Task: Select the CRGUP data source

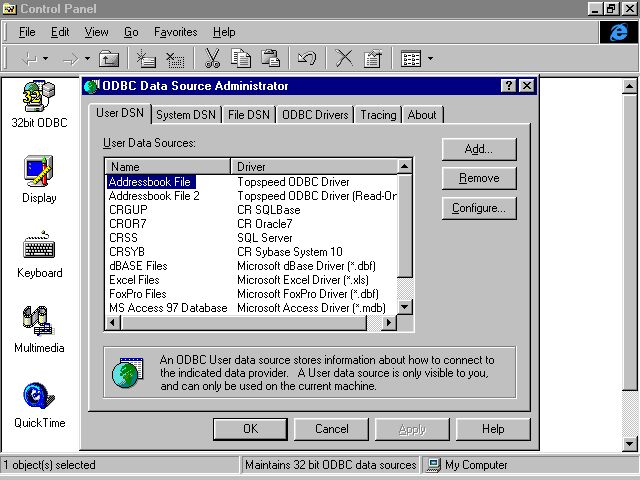Action: click(128, 210)
